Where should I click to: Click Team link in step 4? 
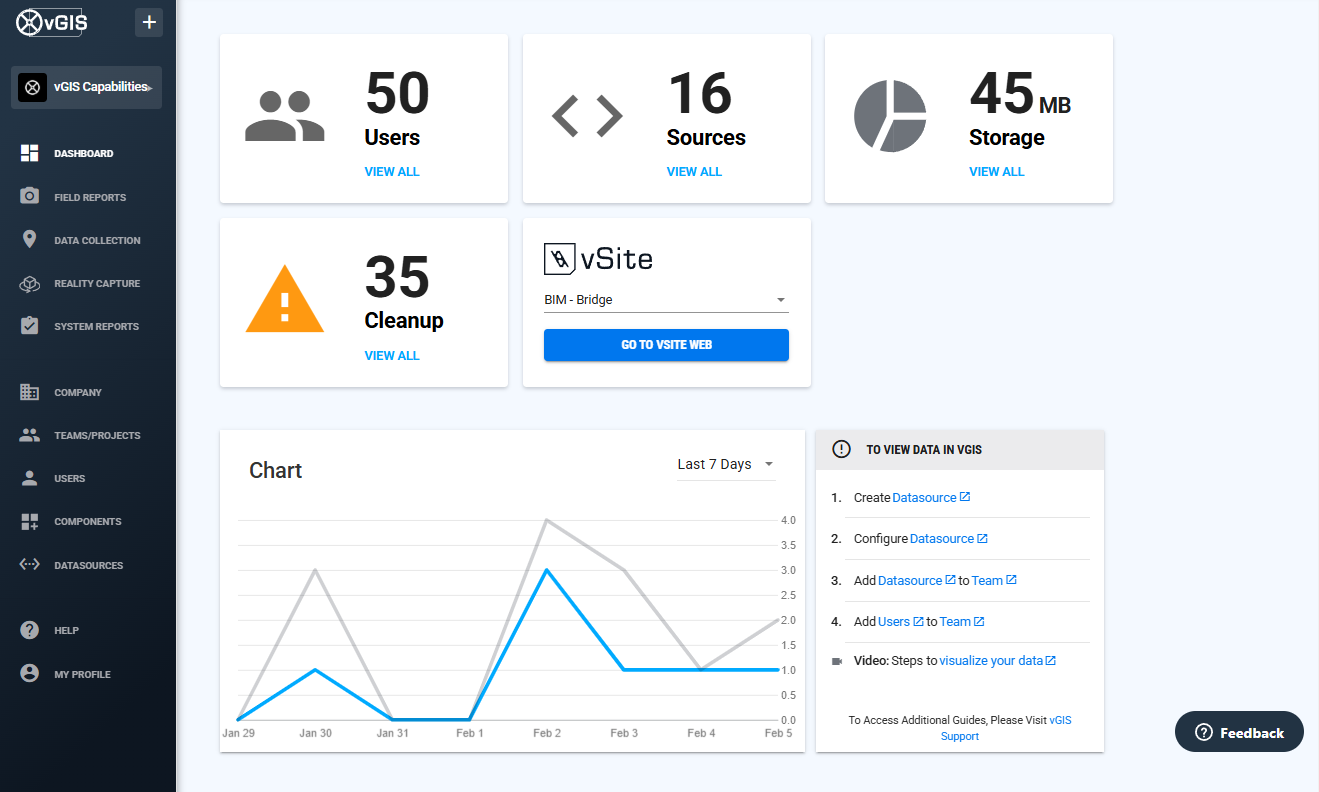(962, 622)
